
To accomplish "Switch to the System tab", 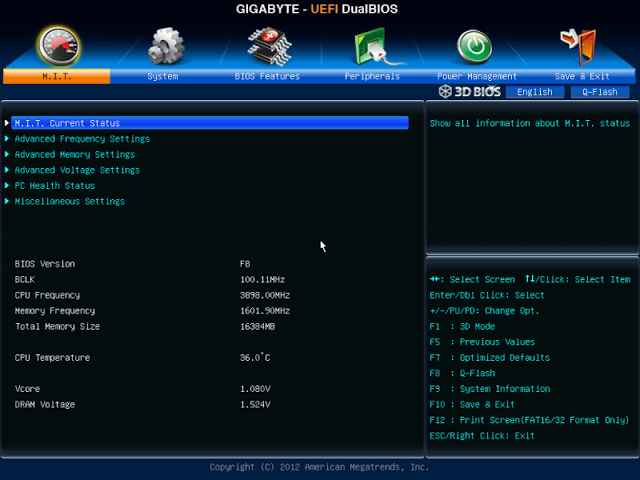I will pyautogui.click(x=162, y=76).
